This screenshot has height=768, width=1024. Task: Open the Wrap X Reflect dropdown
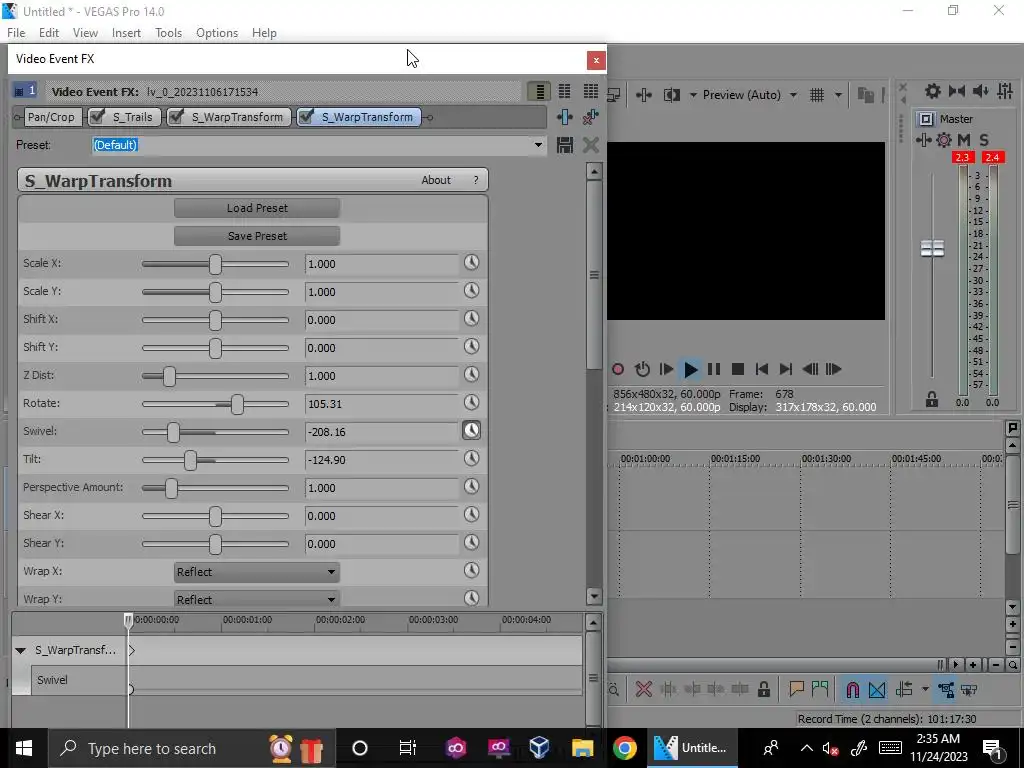[x=257, y=572]
